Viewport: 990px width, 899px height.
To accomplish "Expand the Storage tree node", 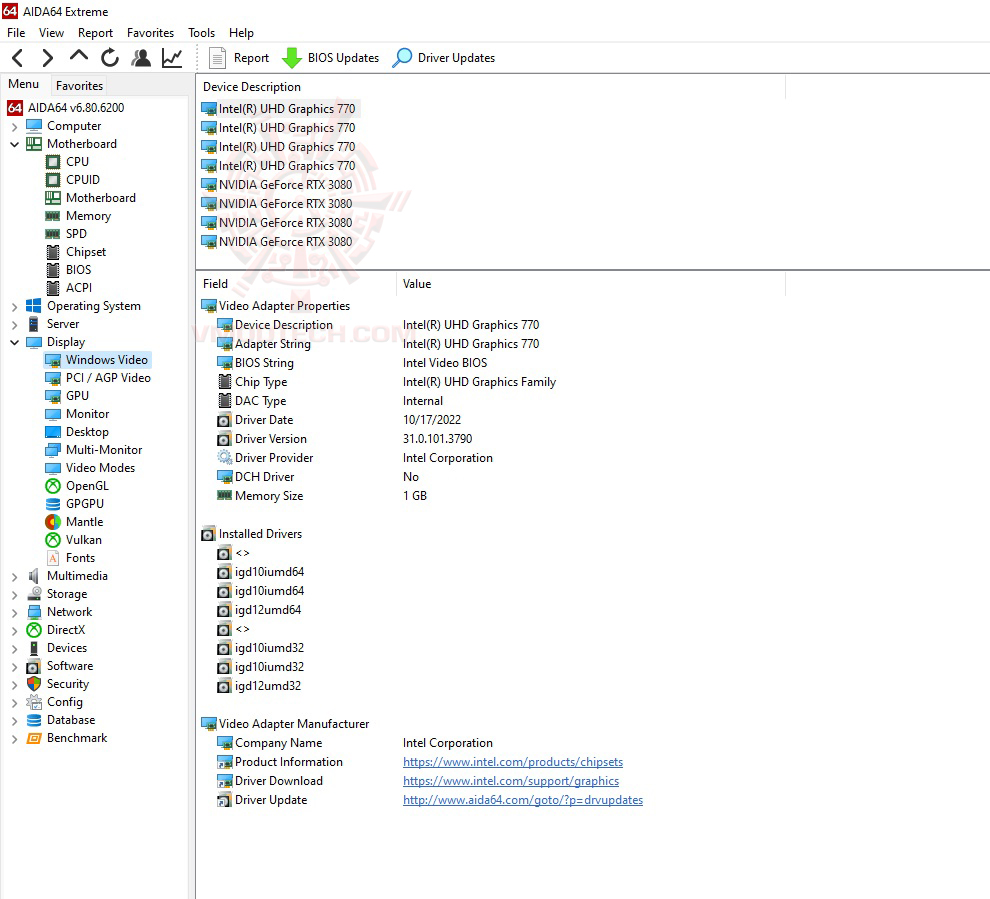I will [x=15, y=595].
